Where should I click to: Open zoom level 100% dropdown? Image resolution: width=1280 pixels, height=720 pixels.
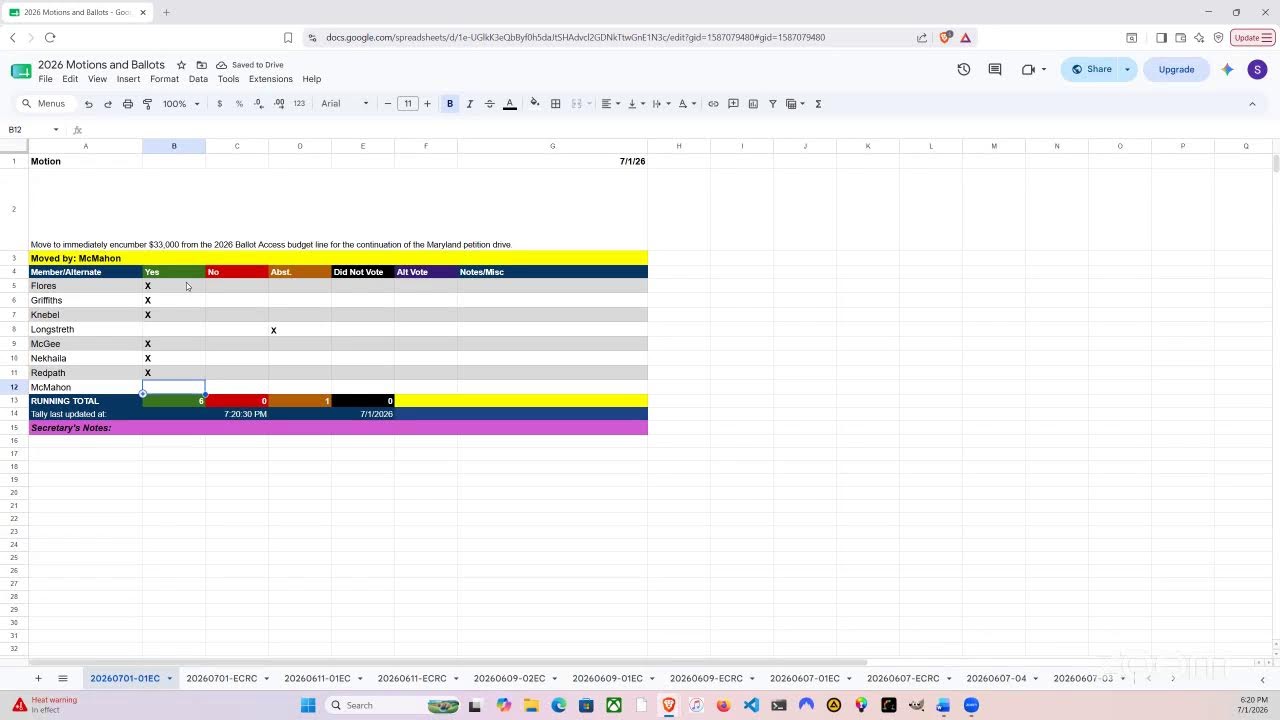[181, 104]
